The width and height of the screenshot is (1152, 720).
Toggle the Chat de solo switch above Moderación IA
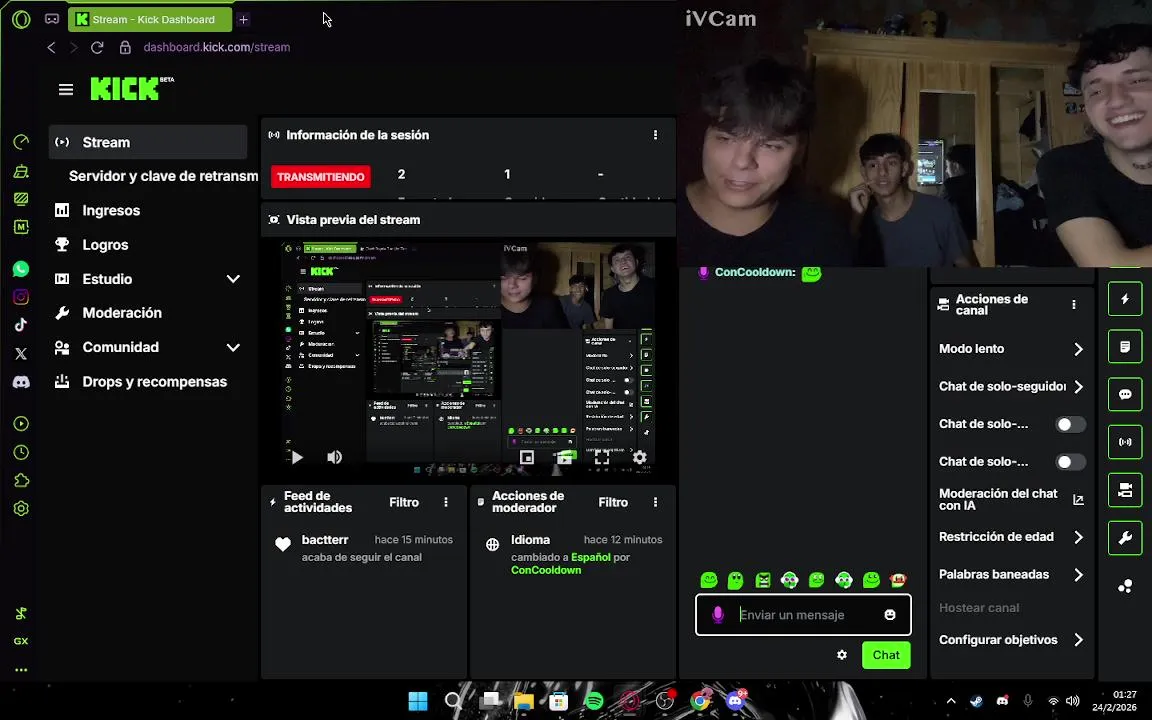click(1070, 461)
